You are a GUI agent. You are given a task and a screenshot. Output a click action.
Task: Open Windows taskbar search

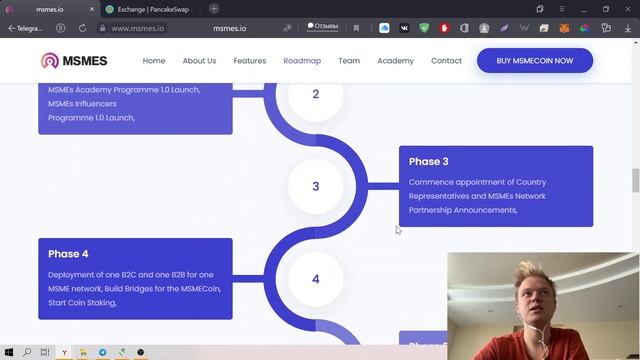pos(27,352)
